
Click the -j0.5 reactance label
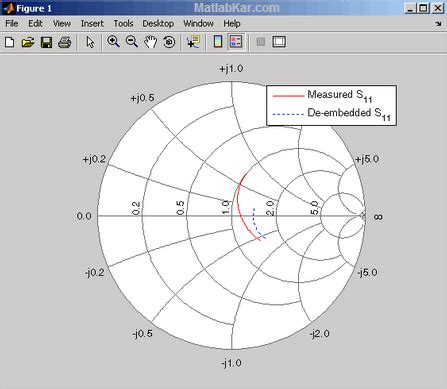143,333
